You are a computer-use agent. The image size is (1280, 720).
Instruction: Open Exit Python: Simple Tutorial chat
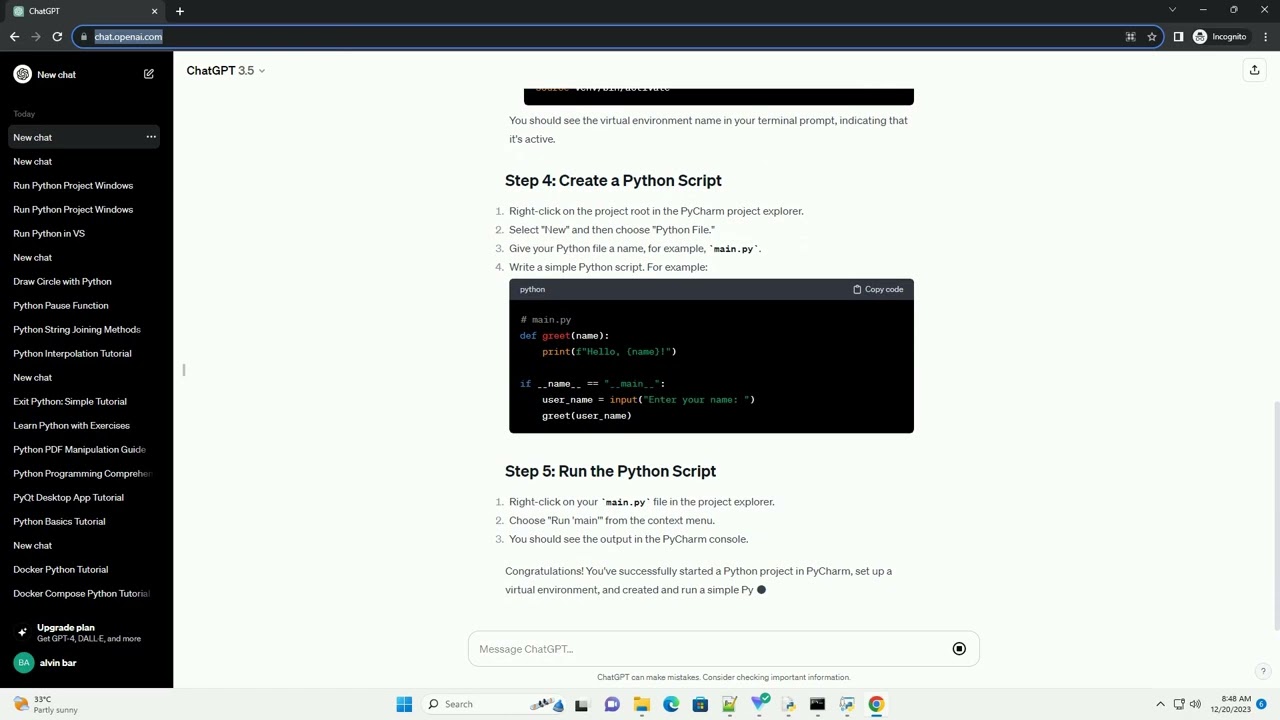[x=84, y=401]
